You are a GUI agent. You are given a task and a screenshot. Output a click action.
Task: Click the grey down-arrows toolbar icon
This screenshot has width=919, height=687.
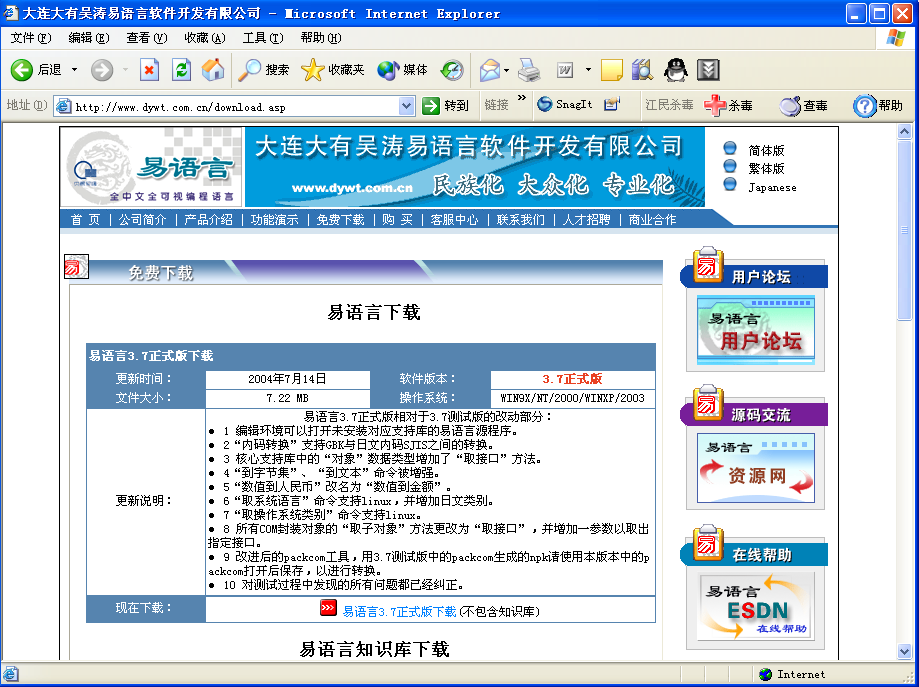point(708,70)
